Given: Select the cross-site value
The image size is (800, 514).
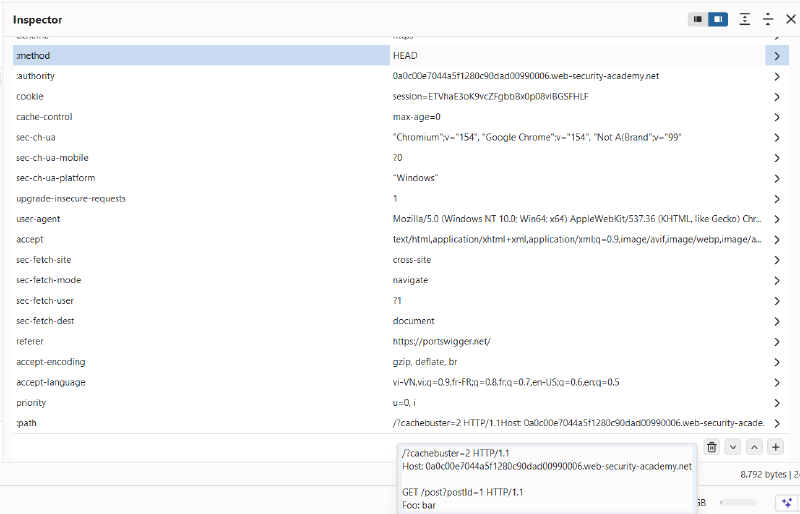Looking at the screenshot, I should click(x=412, y=260).
